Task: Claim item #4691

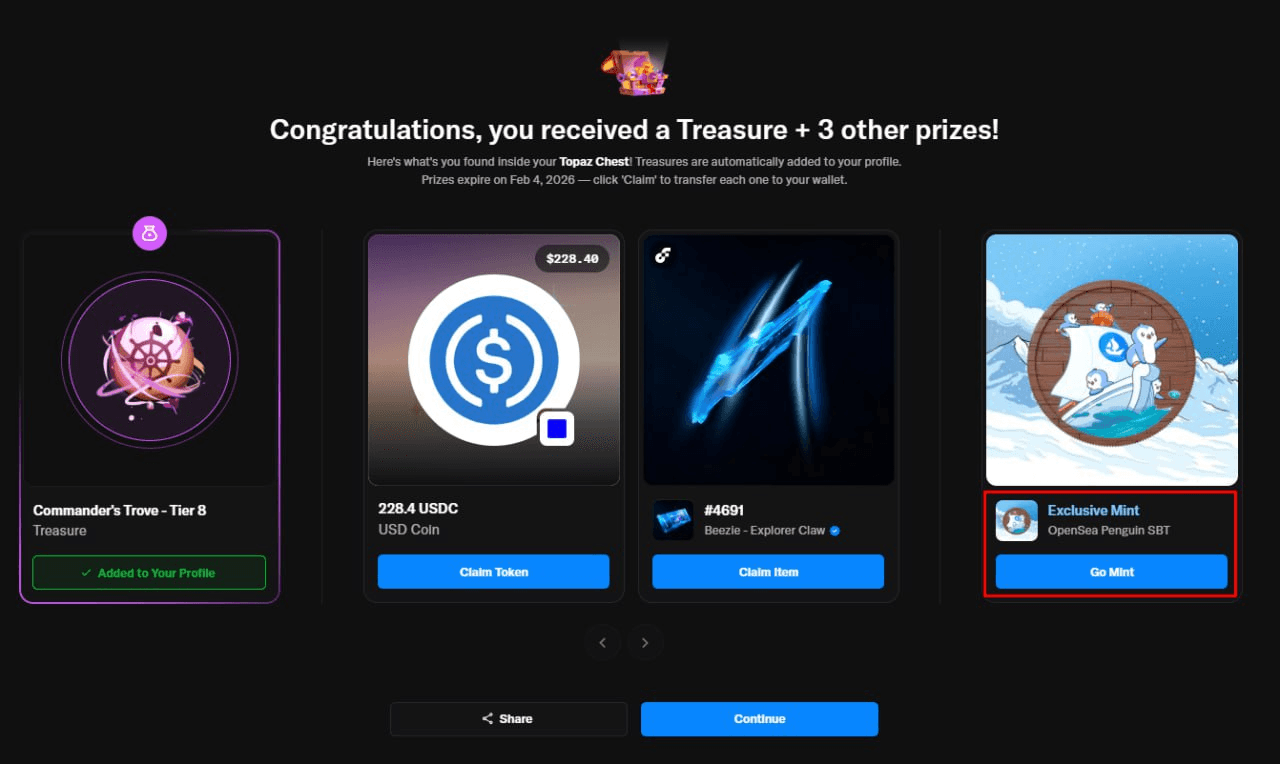Action: point(768,572)
